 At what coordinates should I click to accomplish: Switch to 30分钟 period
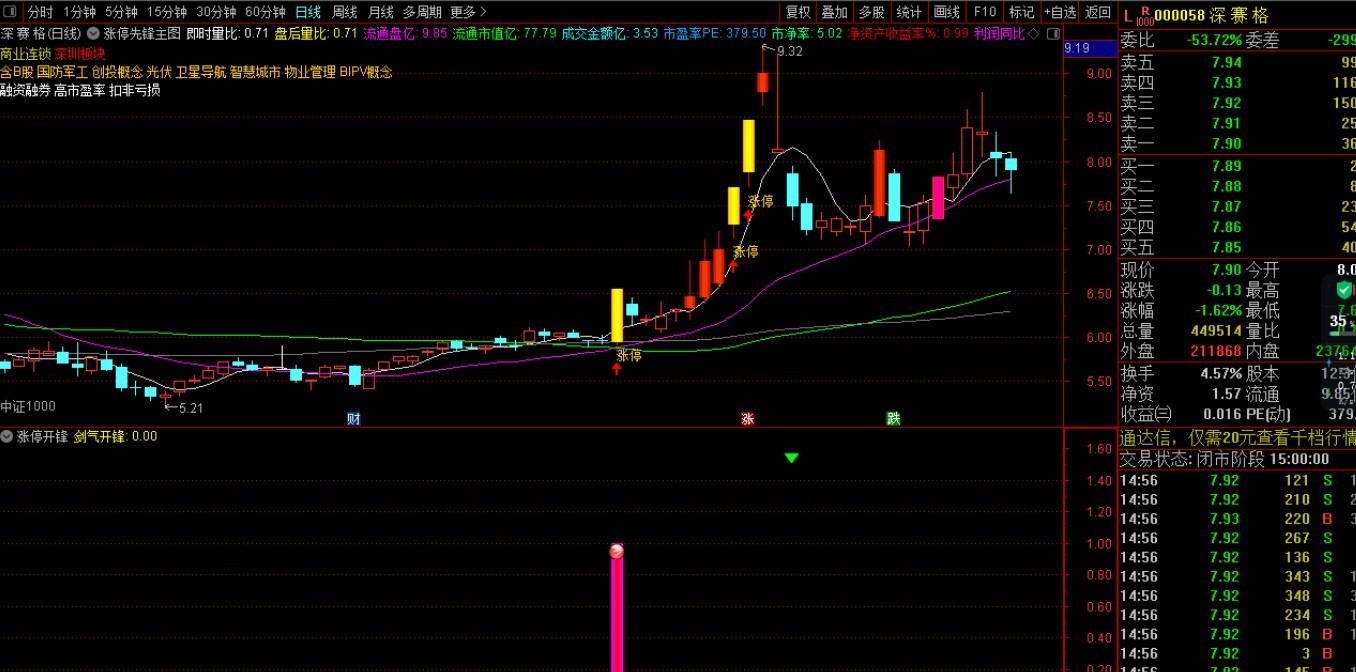point(216,12)
